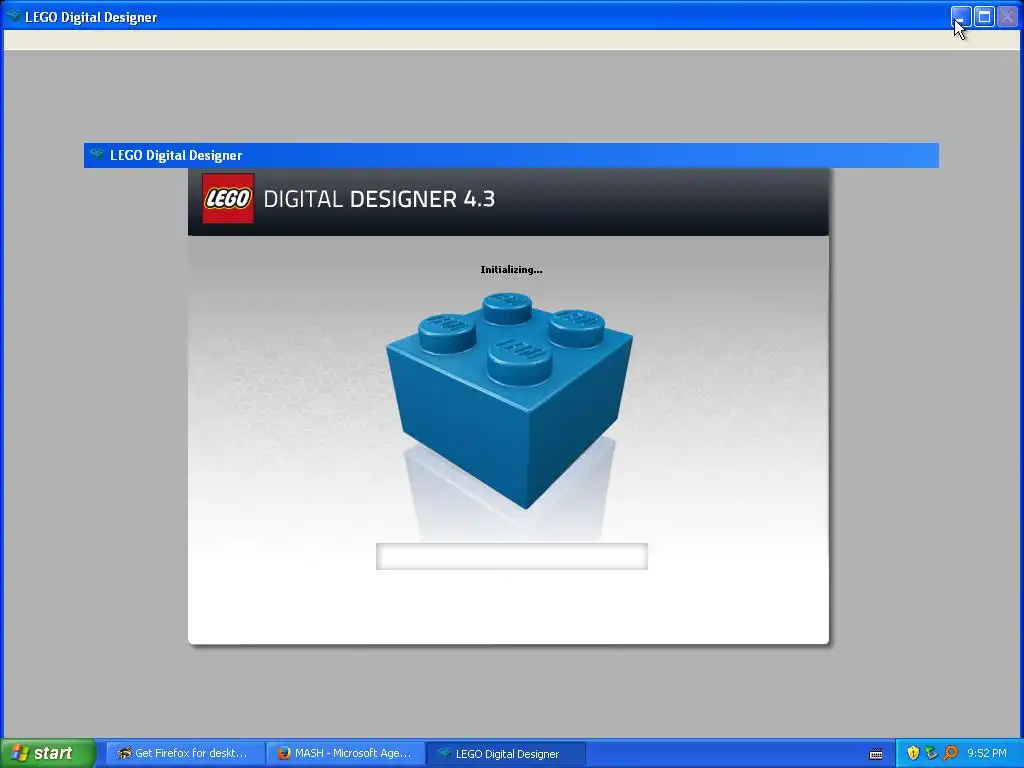Switch to MASH - Microsoft Agent taskbar window
Viewport: 1024px width, 768px height.
(x=345, y=753)
